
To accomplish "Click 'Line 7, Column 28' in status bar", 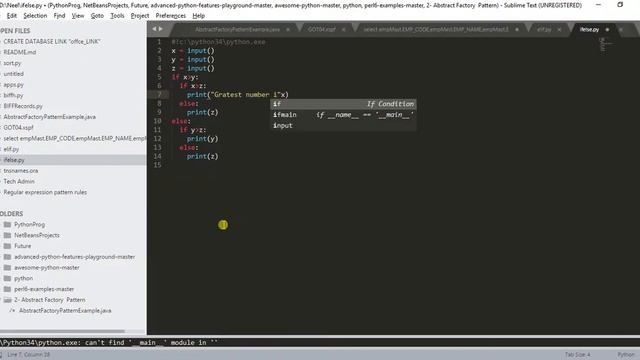I will click(29, 355).
